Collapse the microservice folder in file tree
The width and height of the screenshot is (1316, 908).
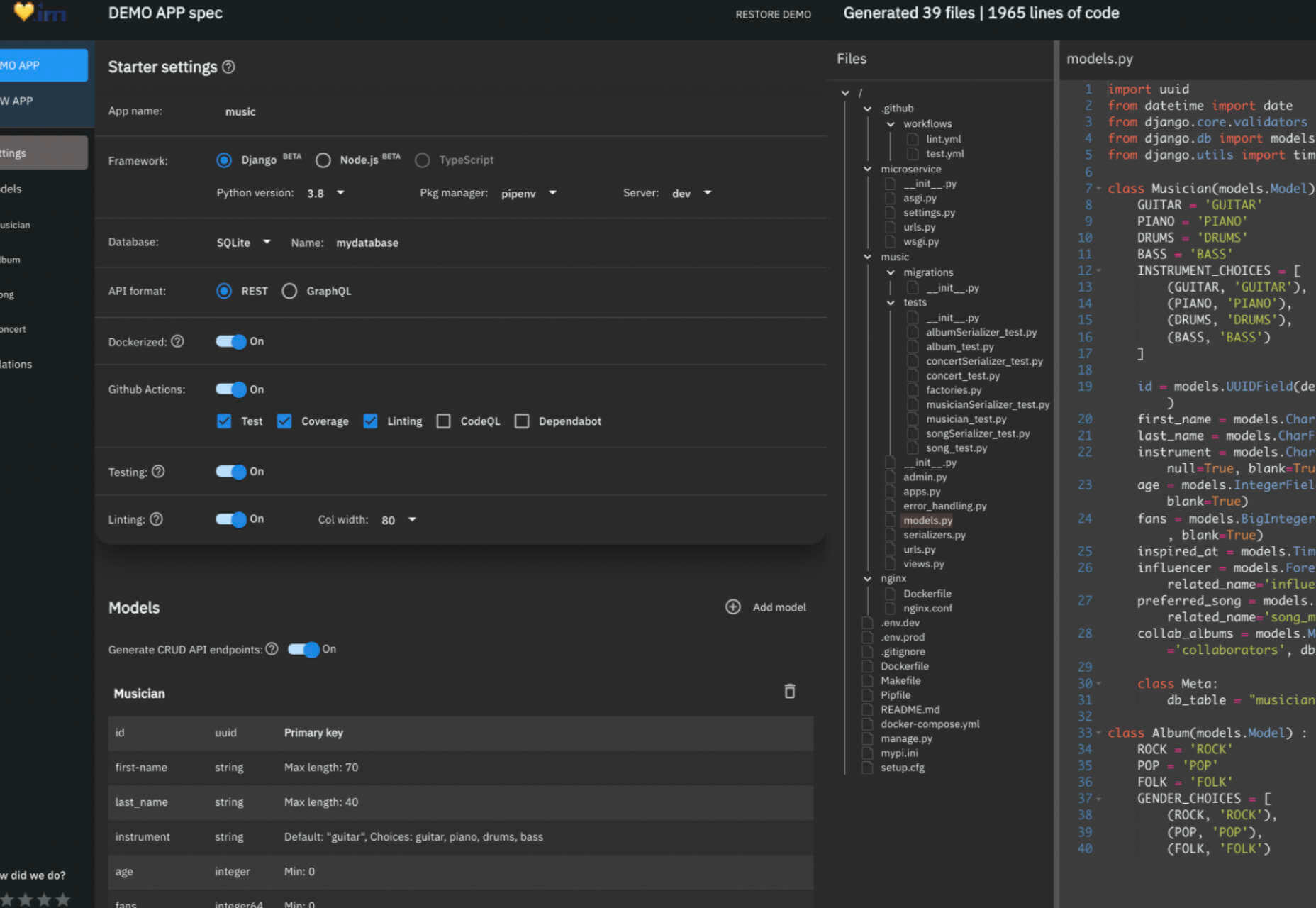tap(867, 169)
